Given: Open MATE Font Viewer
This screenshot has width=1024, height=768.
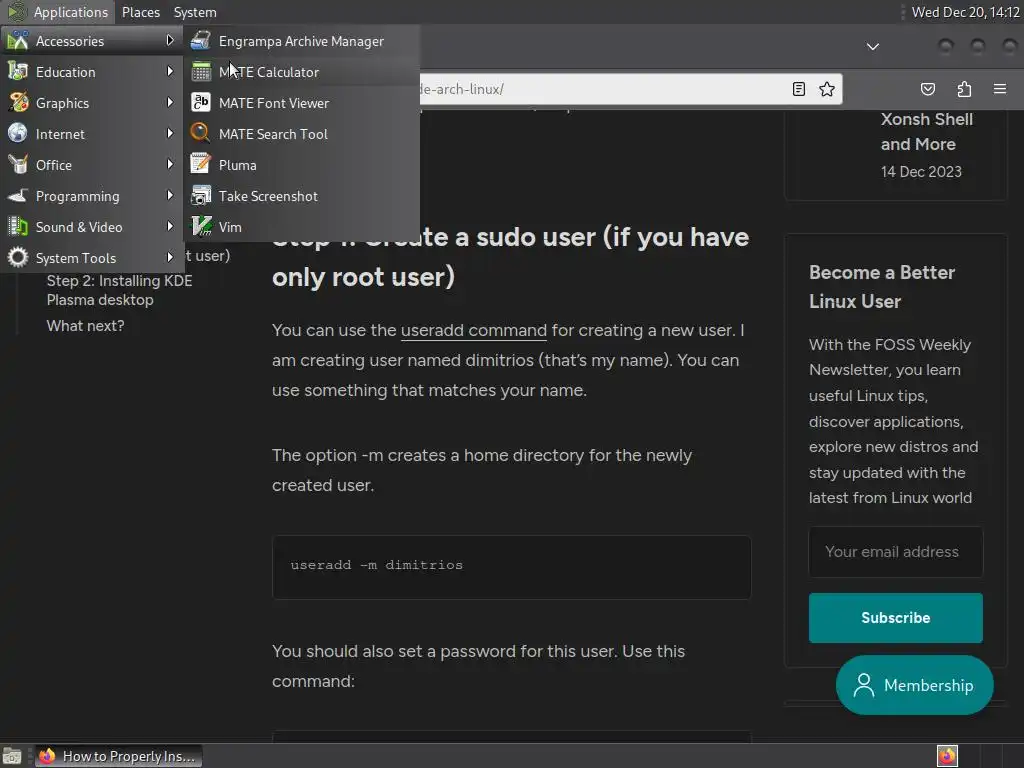Looking at the screenshot, I should pos(301,103).
